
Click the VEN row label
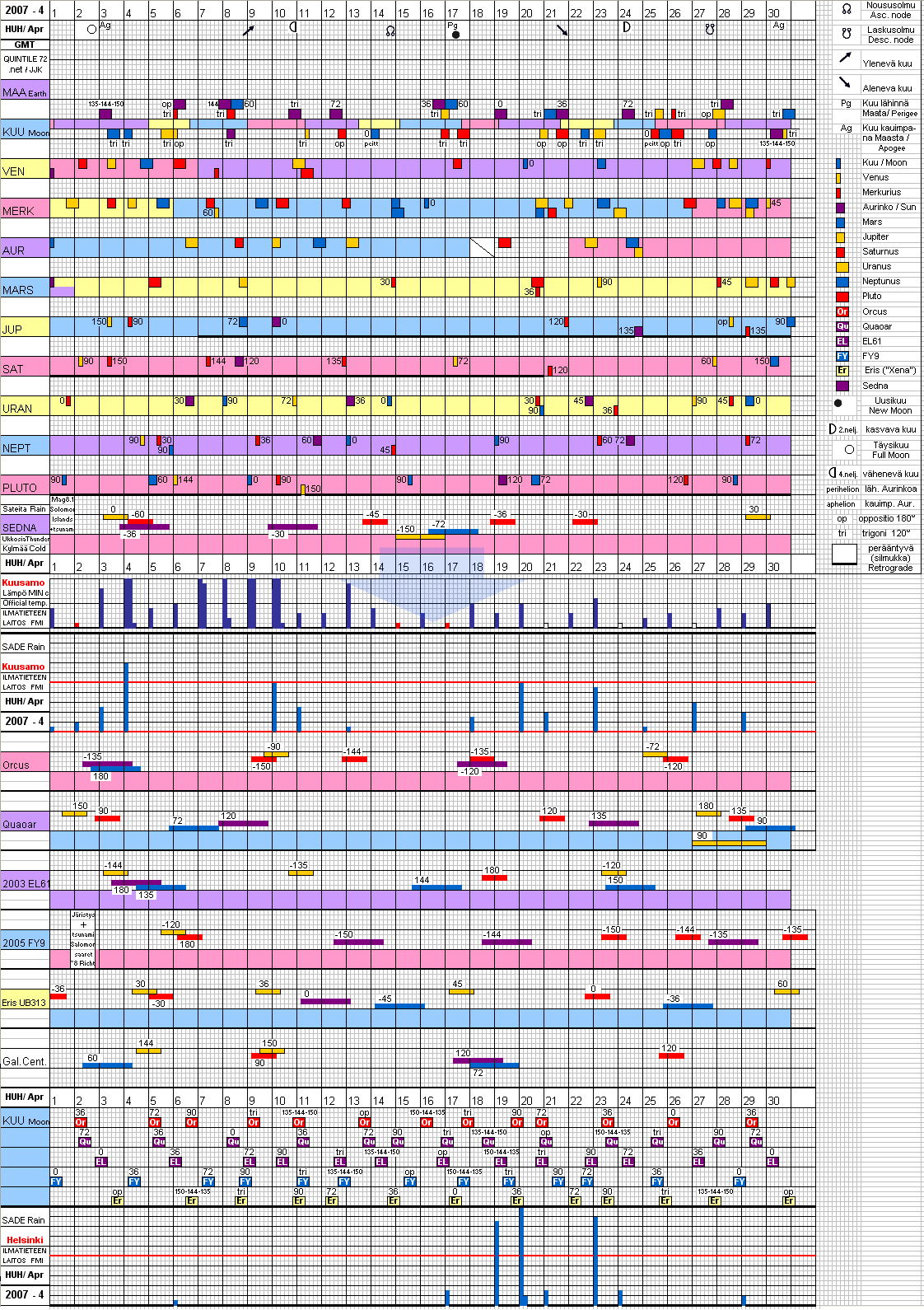click(x=14, y=171)
